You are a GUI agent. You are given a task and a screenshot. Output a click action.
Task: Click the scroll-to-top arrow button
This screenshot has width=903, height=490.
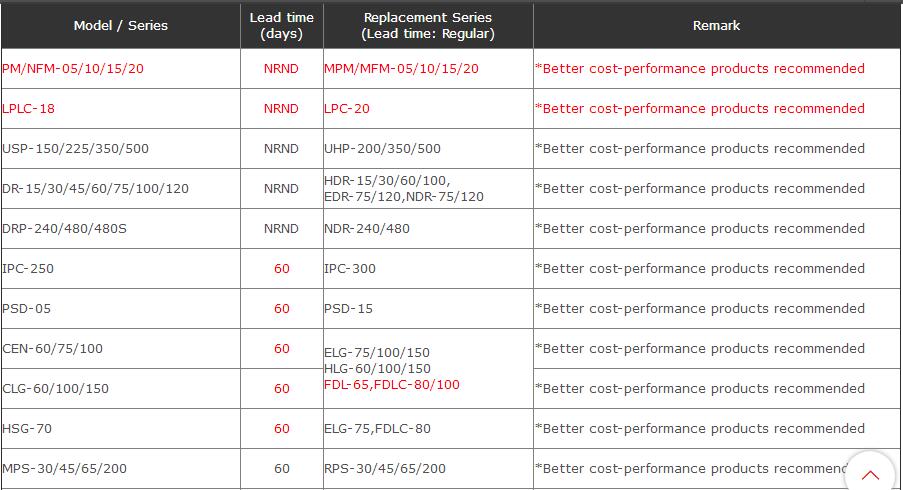click(870, 475)
